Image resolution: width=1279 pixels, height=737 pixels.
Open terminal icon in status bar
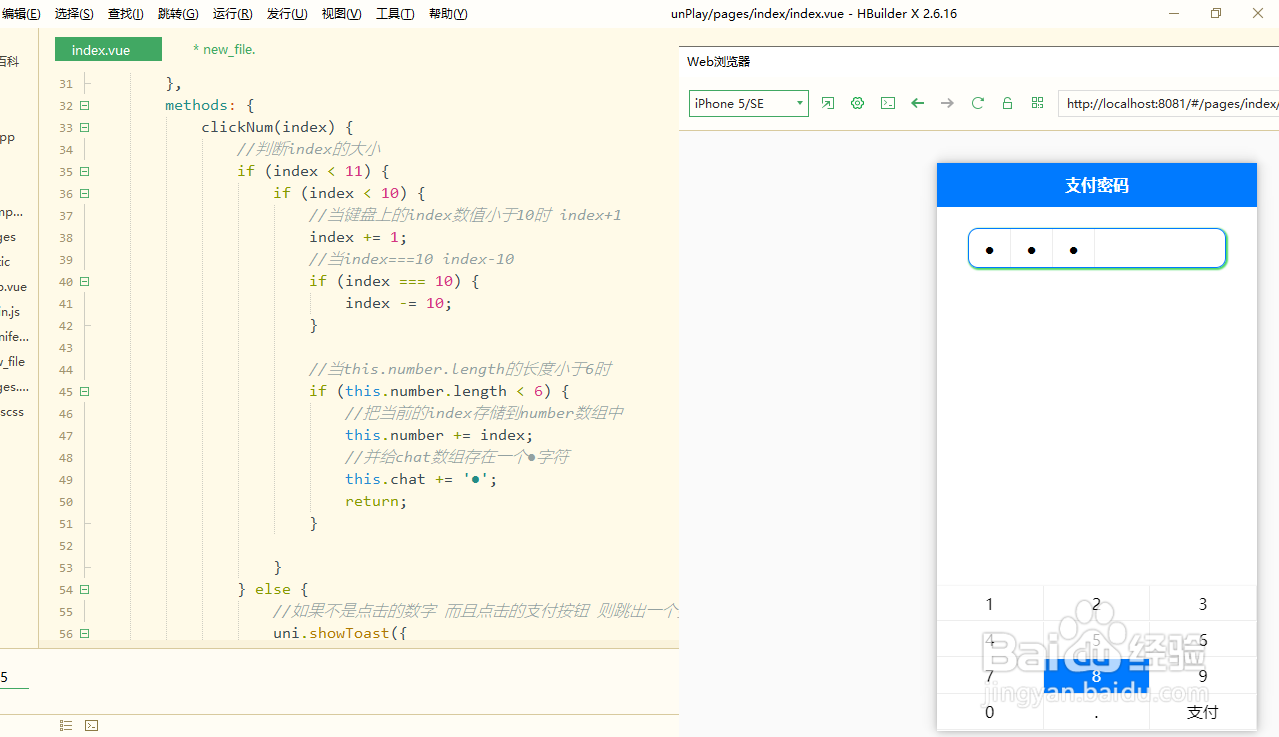point(91,725)
